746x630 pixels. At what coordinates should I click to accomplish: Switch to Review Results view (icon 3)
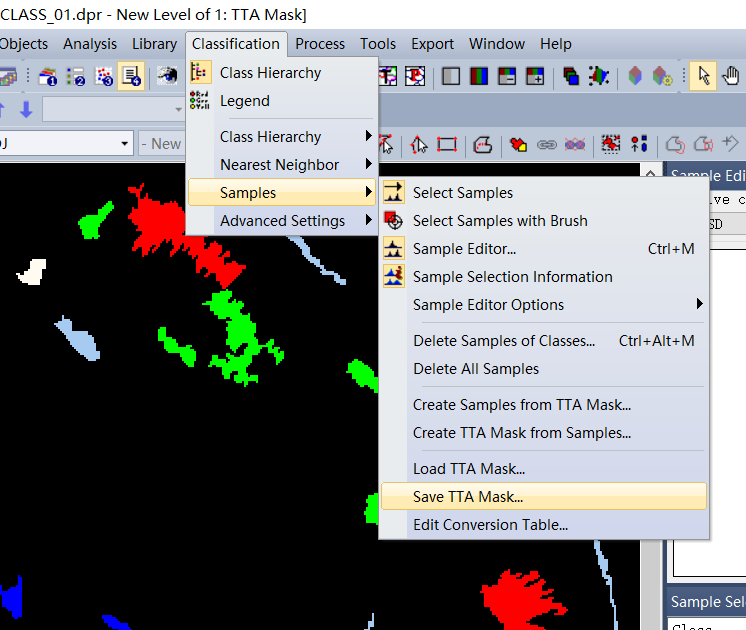pos(104,76)
